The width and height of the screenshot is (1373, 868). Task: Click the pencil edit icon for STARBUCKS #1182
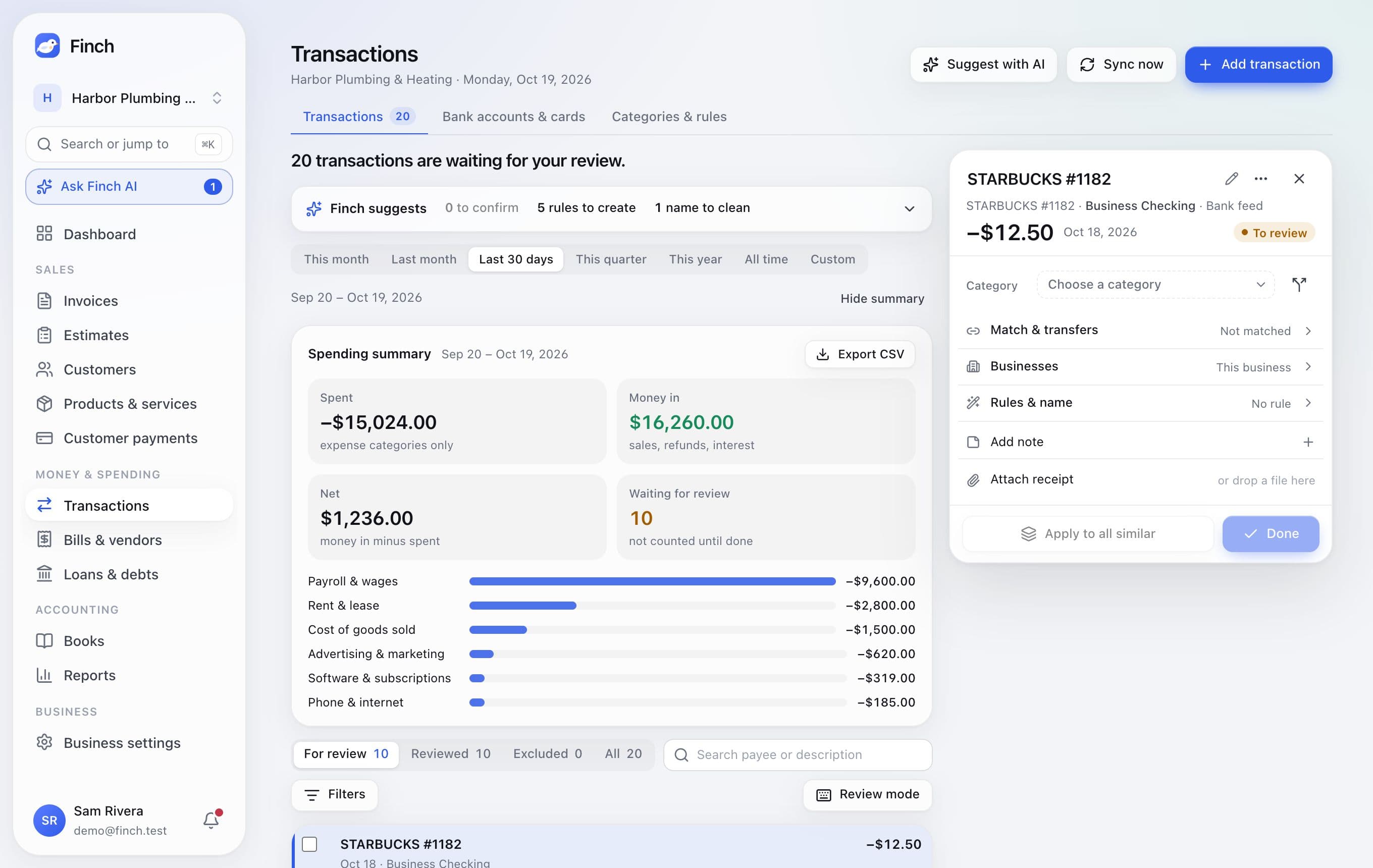tap(1231, 179)
